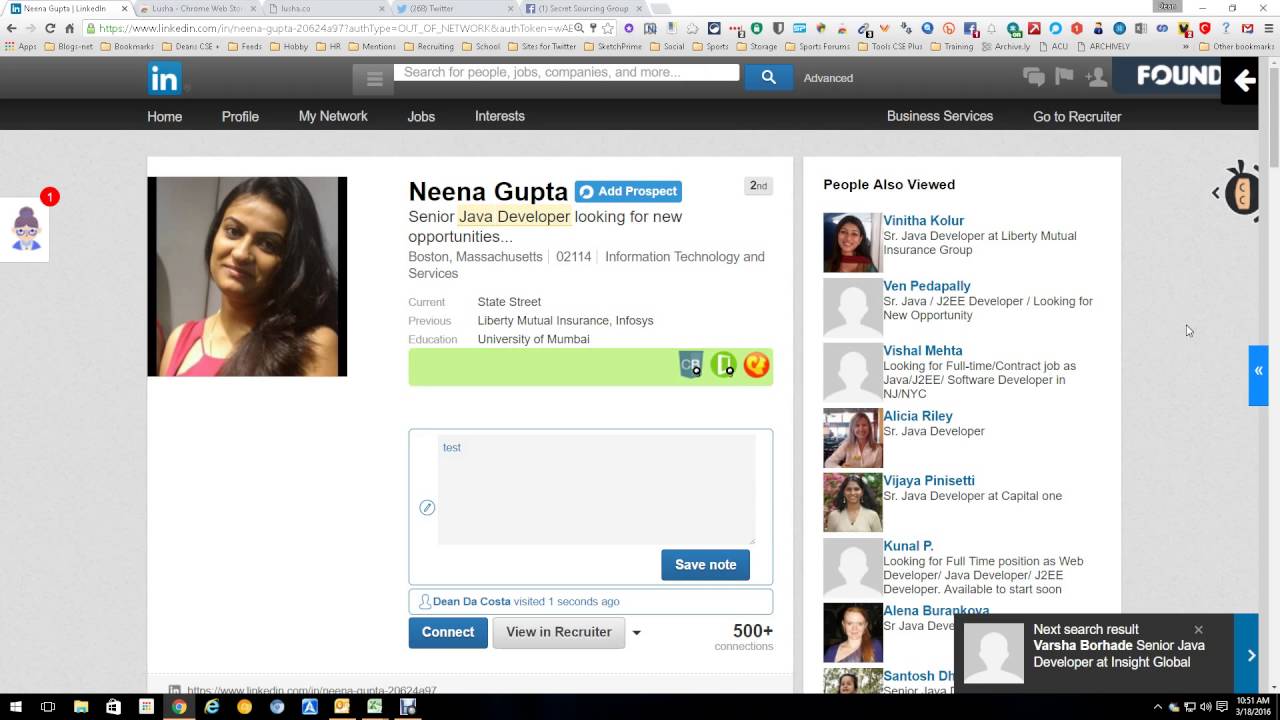Switch to the Lusha Chrome Web Store tab

(195, 8)
